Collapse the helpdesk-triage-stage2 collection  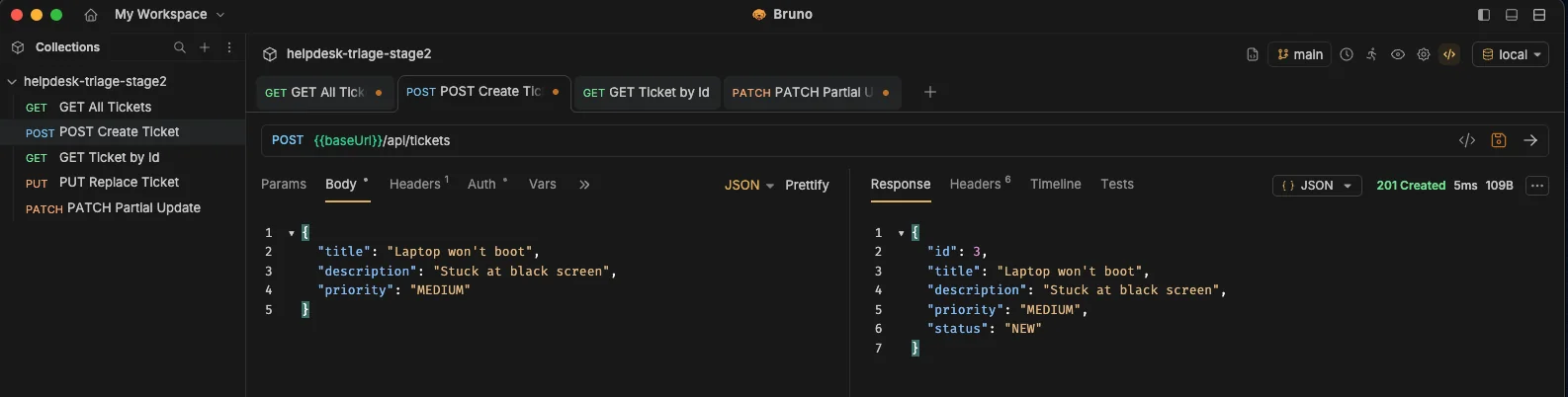pyautogui.click(x=12, y=81)
